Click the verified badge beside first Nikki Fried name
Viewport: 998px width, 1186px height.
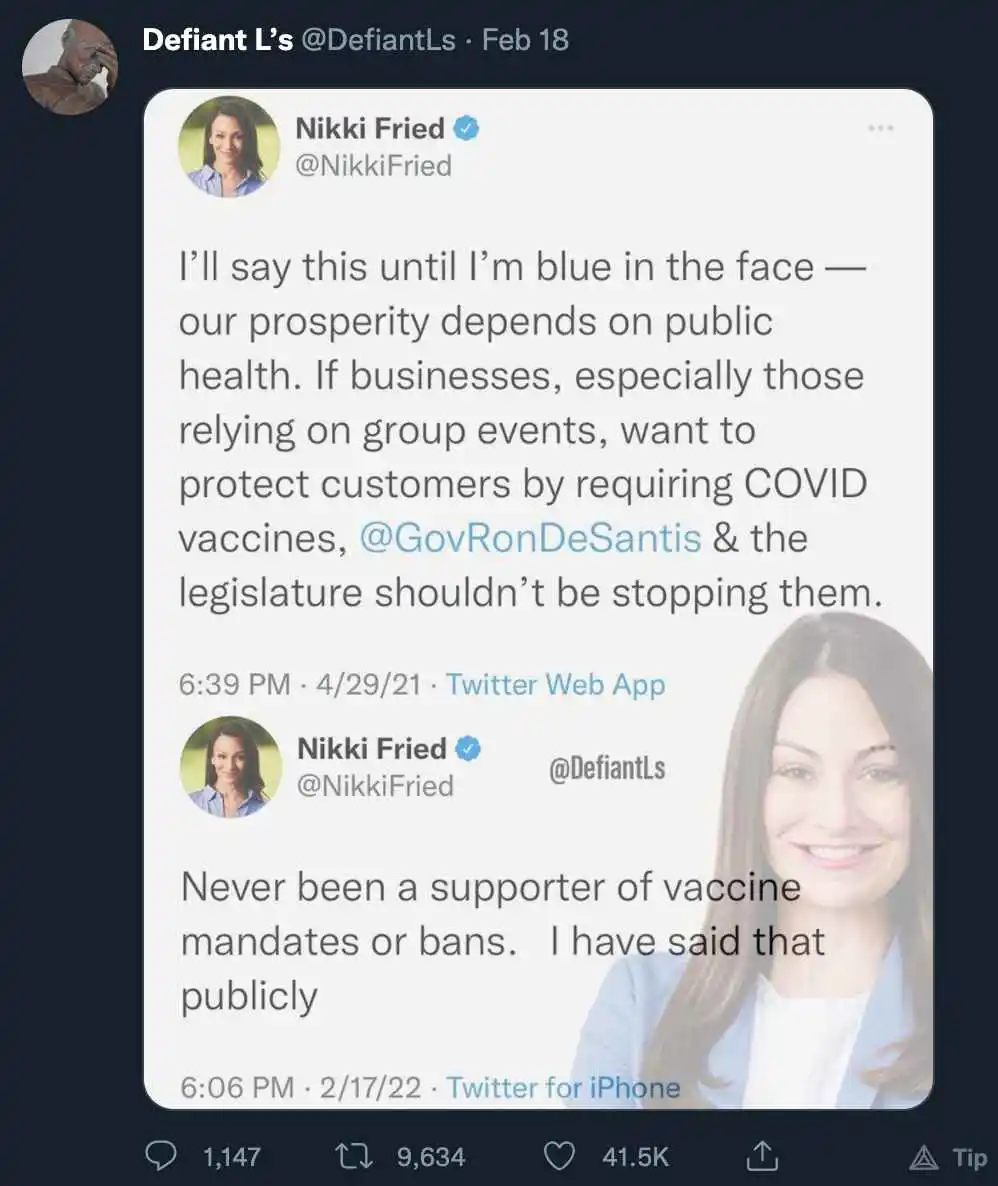click(466, 129)
